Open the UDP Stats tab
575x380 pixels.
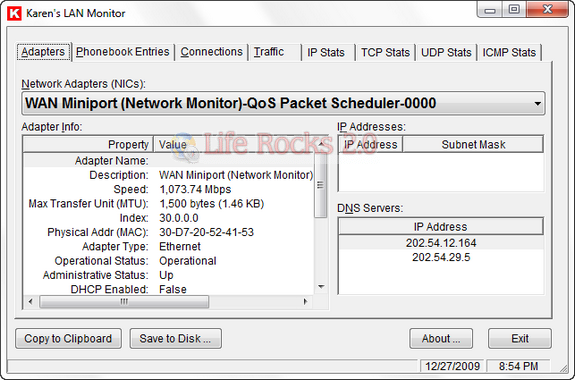446,52
